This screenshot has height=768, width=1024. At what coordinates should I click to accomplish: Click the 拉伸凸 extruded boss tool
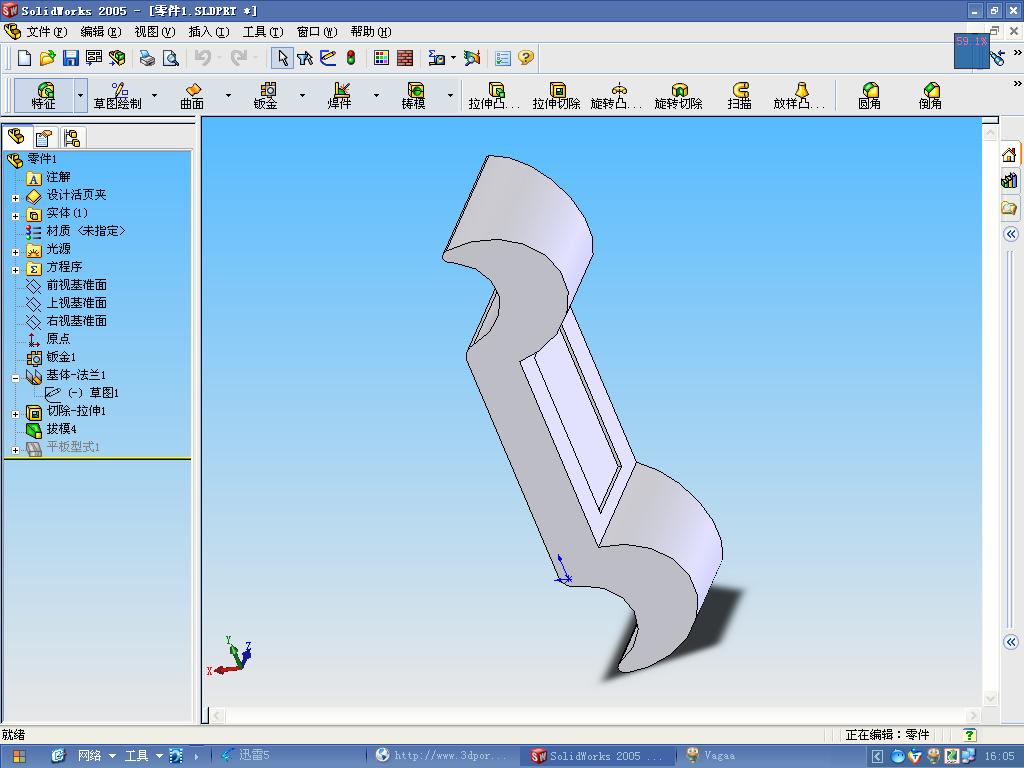point(494,96)
